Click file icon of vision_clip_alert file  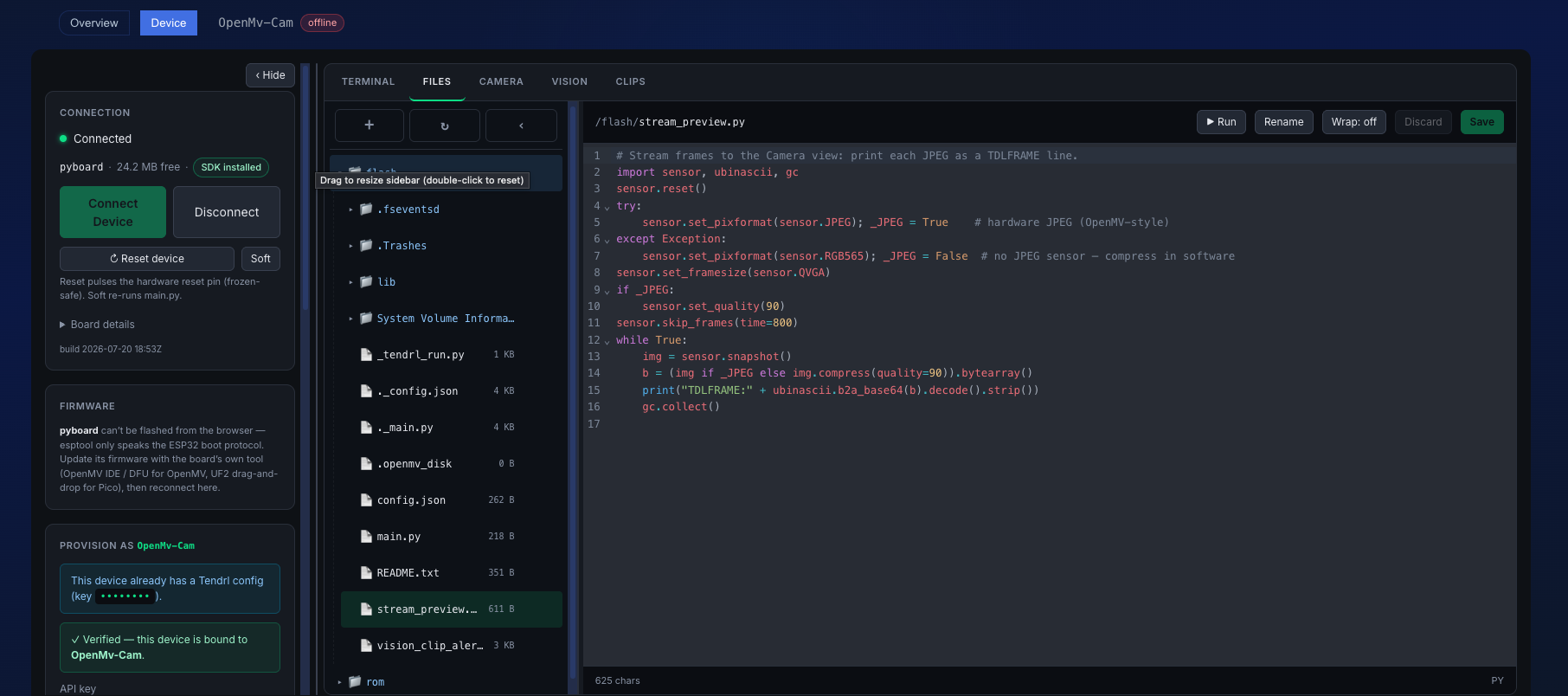366,646
